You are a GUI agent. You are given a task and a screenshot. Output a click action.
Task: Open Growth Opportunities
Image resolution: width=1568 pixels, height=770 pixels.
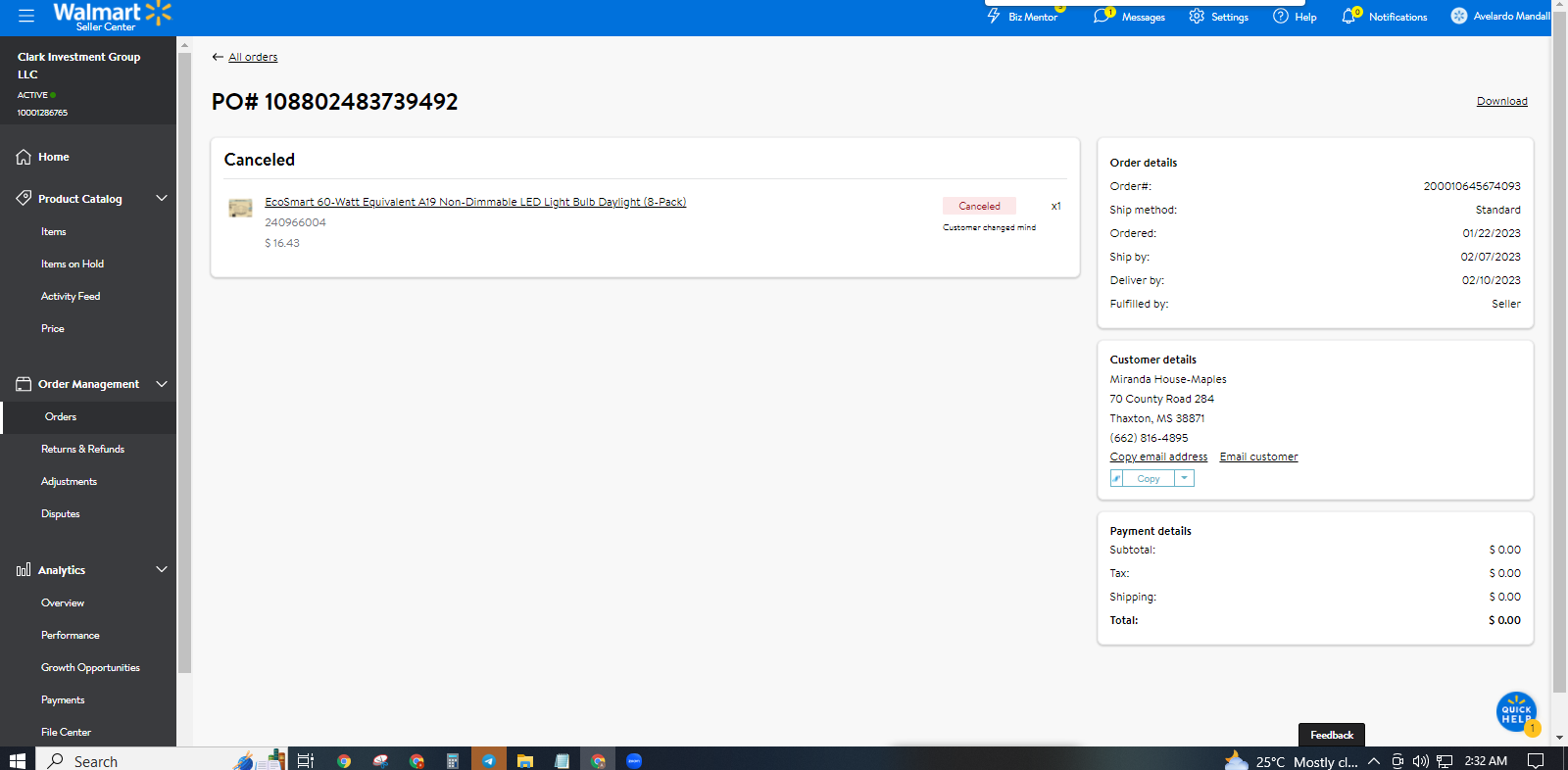click(91, 668)
